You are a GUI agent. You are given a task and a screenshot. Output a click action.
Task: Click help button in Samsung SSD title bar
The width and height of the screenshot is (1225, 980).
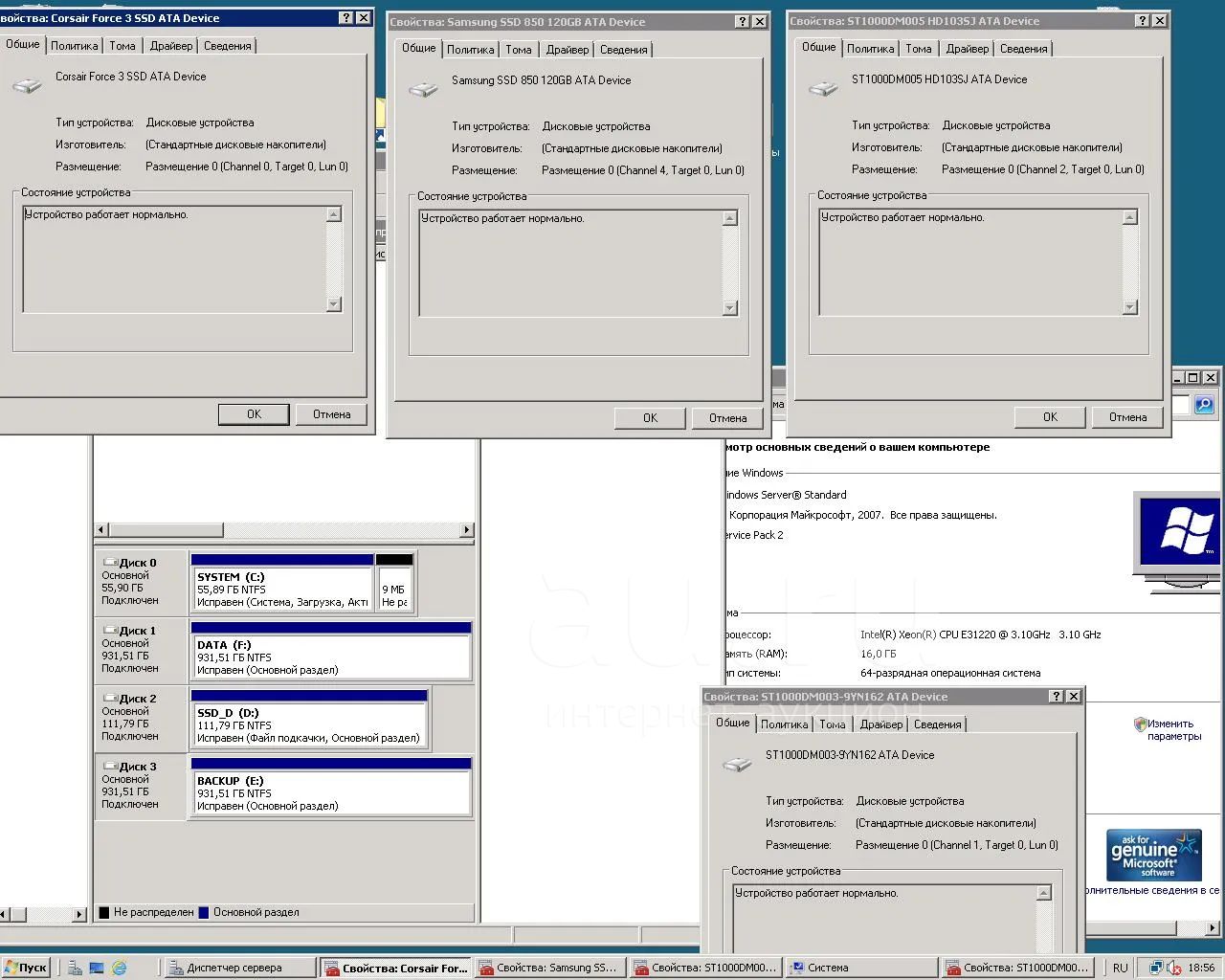pyautogui.click(x=742, y=22)
